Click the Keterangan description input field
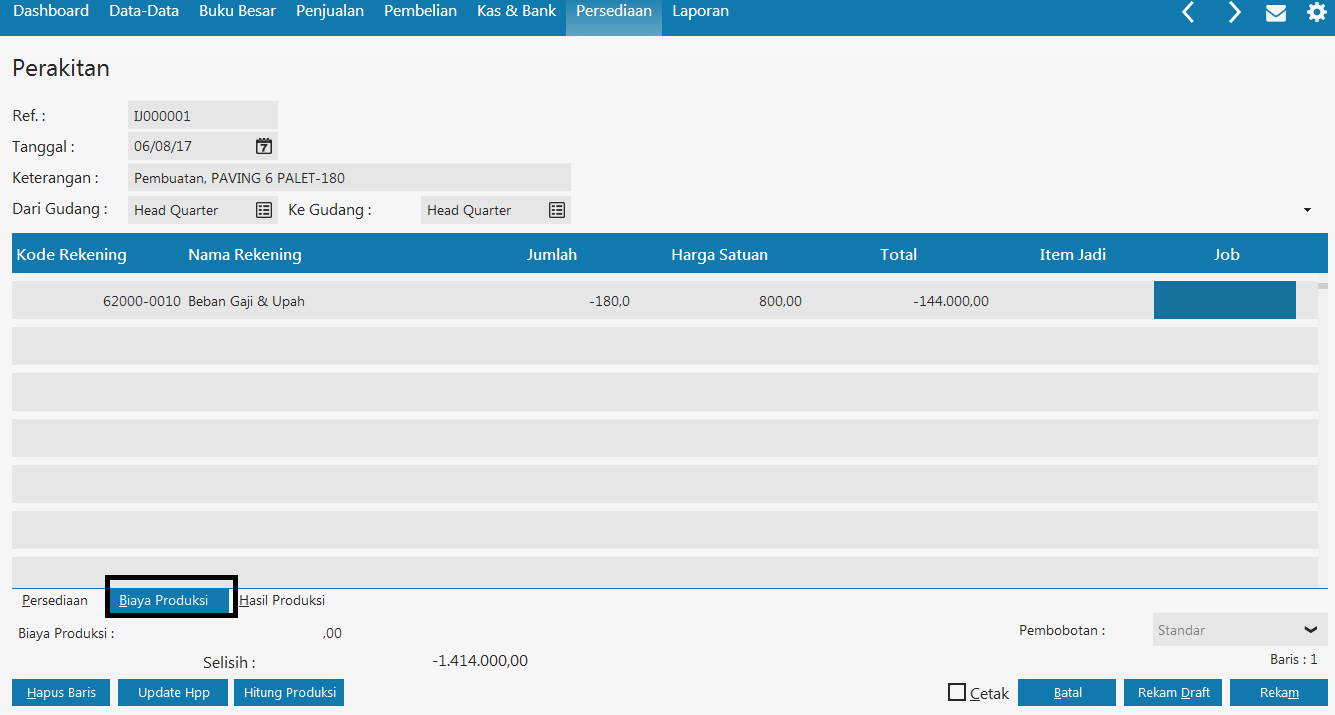This screenshot has height=715, width=1335. tap(349, 178)
